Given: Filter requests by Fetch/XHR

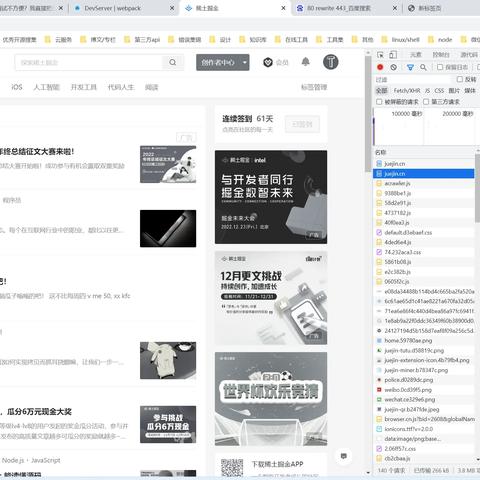Looking at the screenshot, I should (407, 90).
